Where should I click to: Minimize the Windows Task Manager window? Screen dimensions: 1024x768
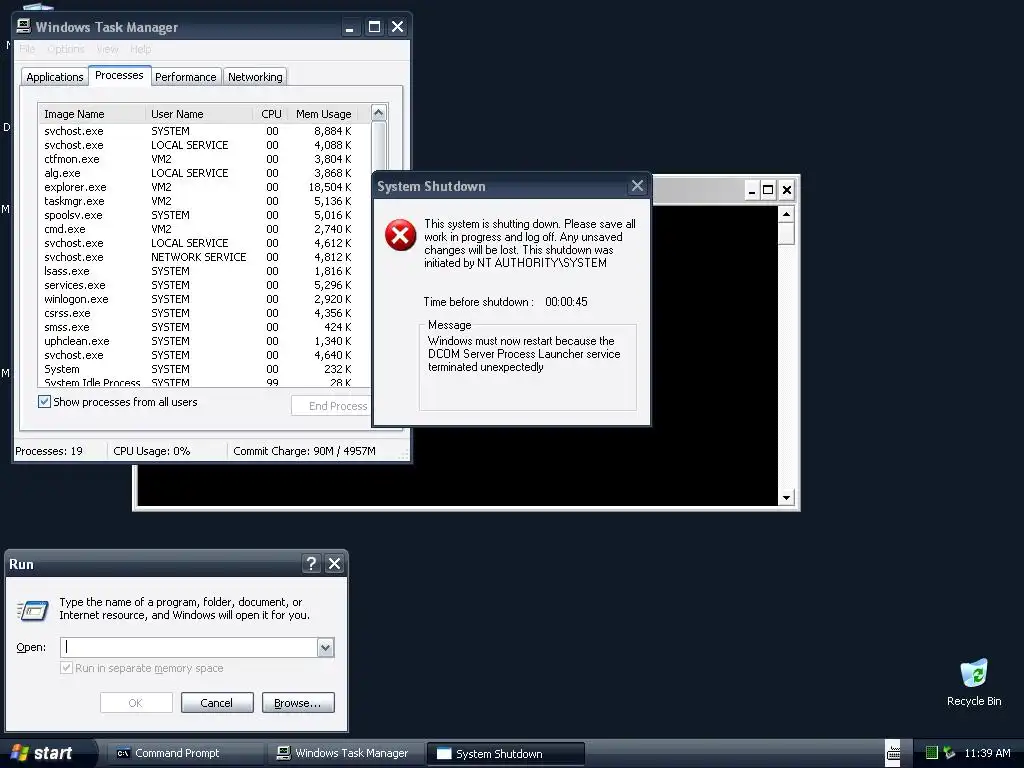click(350, 27)
